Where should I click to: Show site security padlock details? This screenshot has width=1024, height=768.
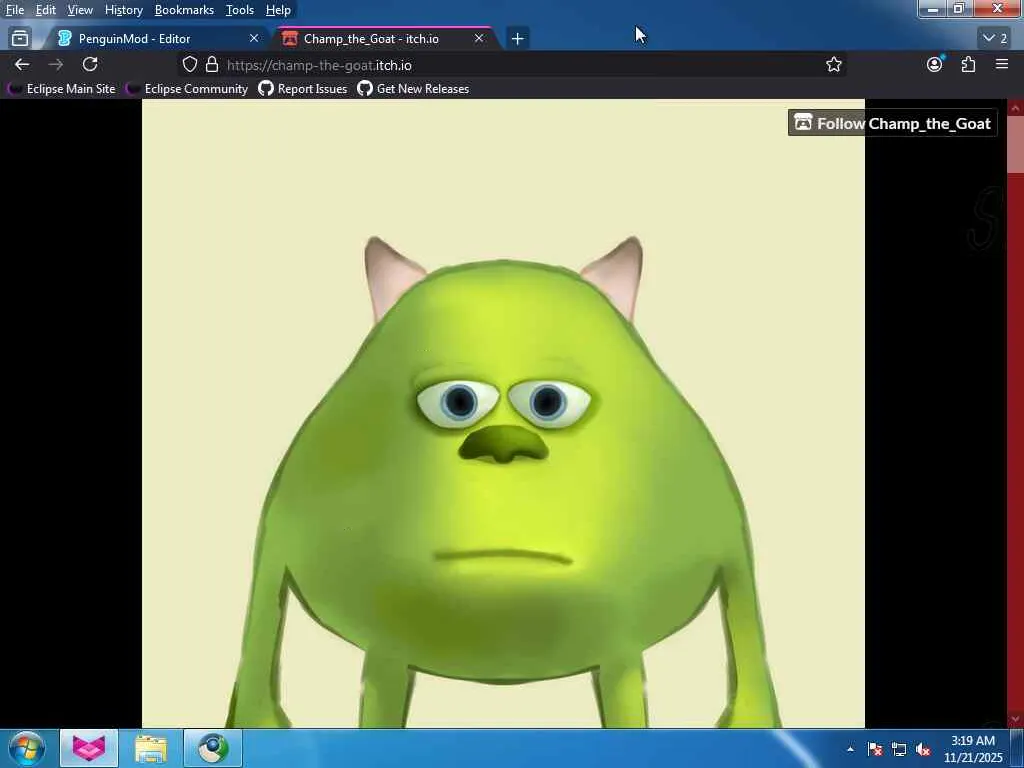coord(212,65)
